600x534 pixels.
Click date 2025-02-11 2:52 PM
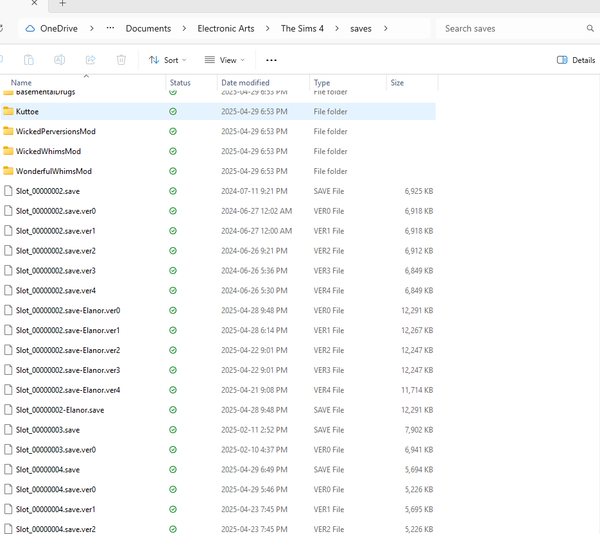click(x=254, y=430)
